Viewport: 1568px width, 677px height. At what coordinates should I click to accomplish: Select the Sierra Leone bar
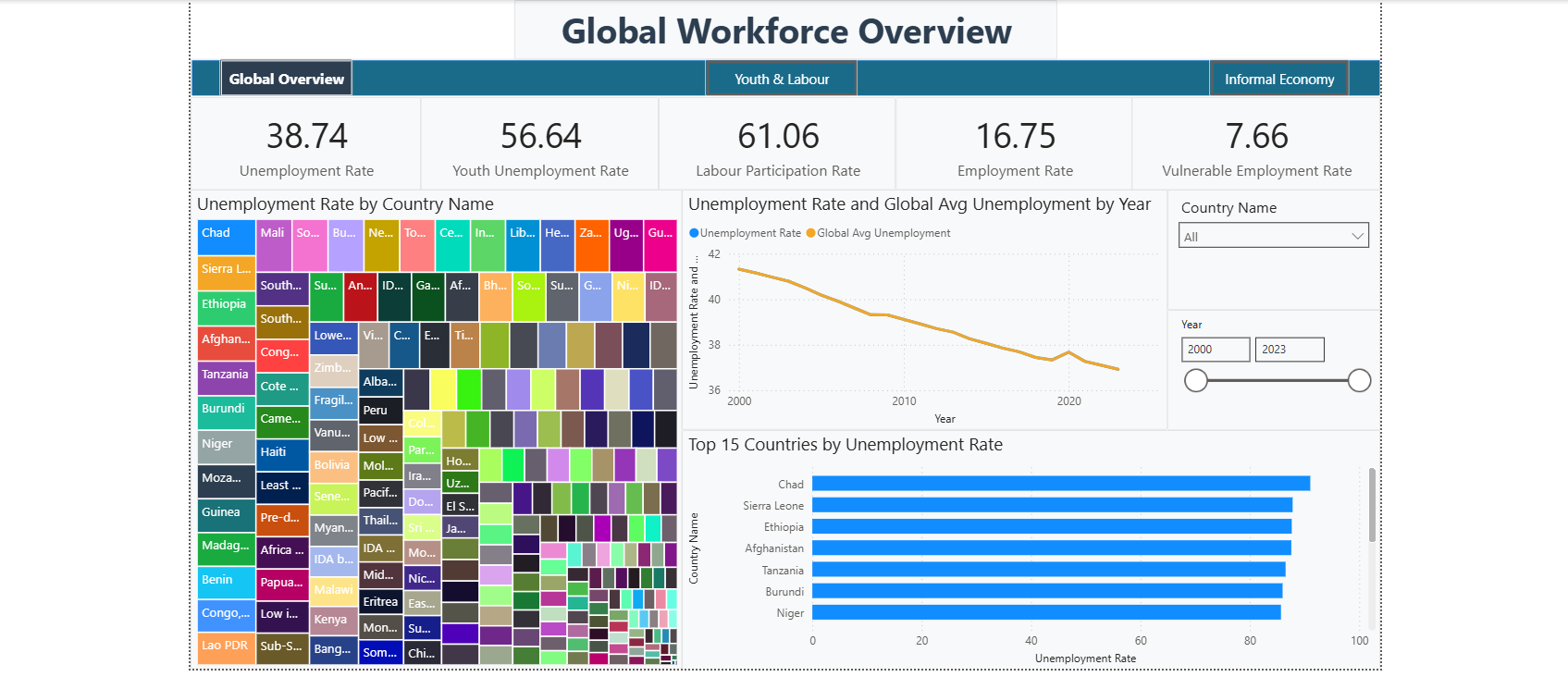point(1052,505)
